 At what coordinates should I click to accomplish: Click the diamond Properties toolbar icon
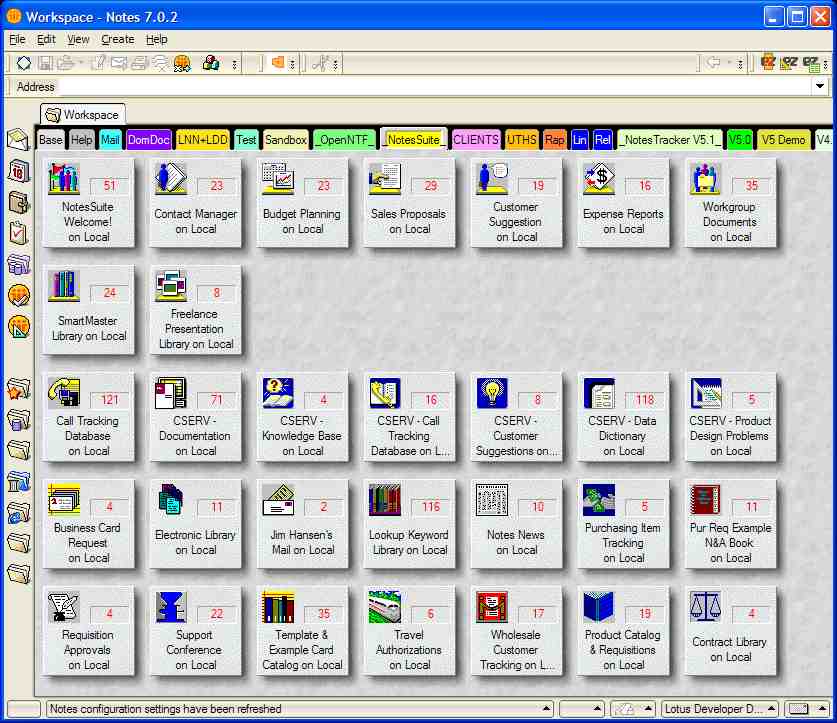click(x=23, y=63)
